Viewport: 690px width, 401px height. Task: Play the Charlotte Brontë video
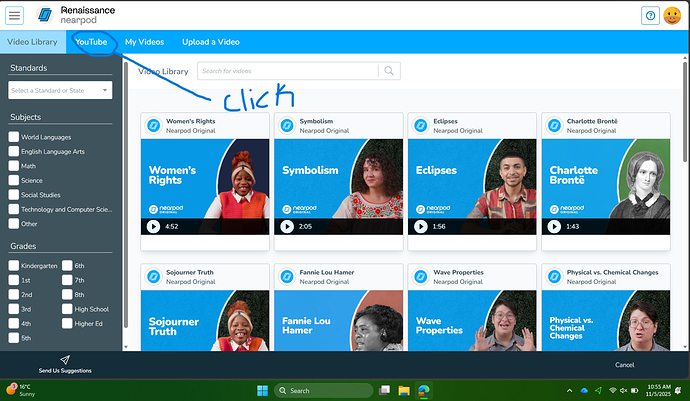tap(554, 227)
